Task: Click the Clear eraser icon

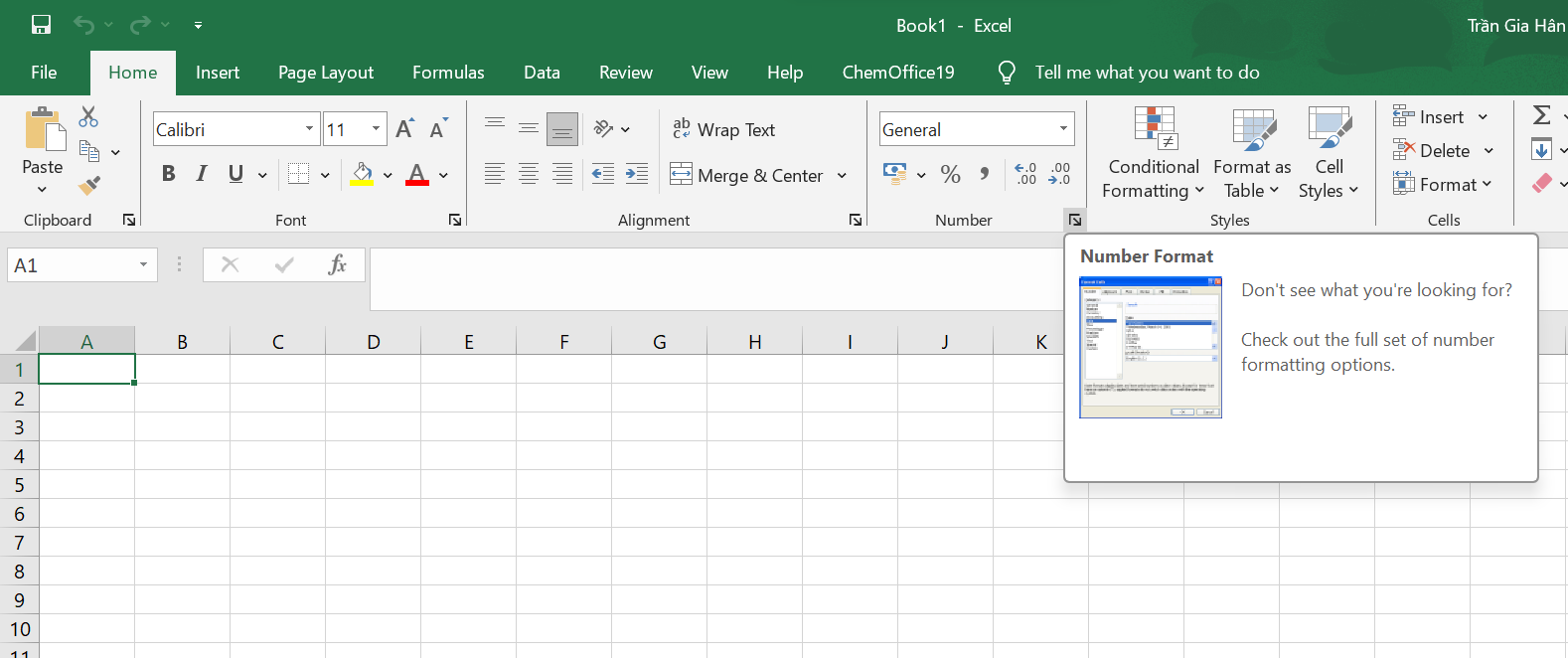Action: [1542, 183]
